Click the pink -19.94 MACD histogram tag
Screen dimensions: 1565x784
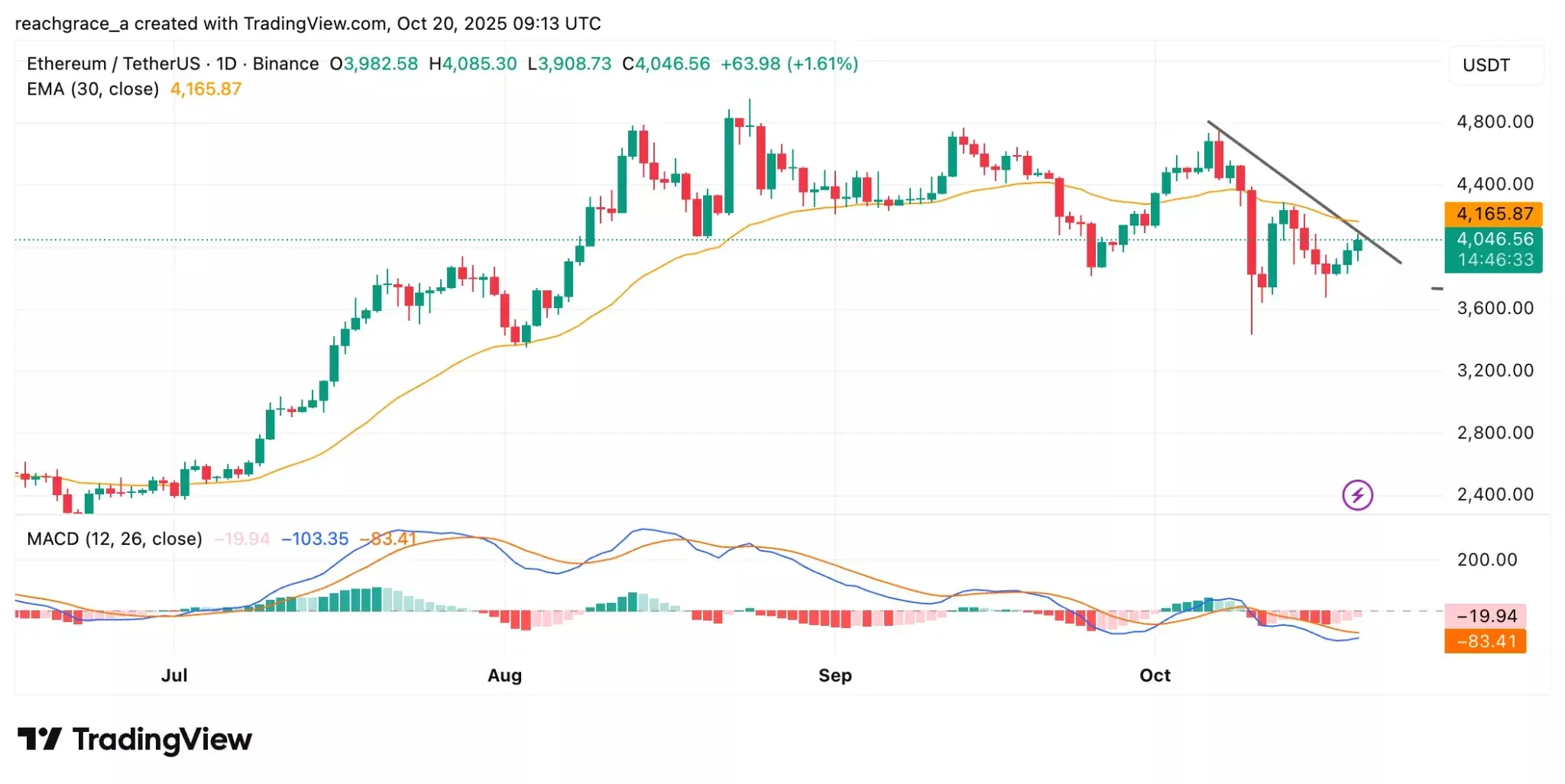coord(1486,616)
